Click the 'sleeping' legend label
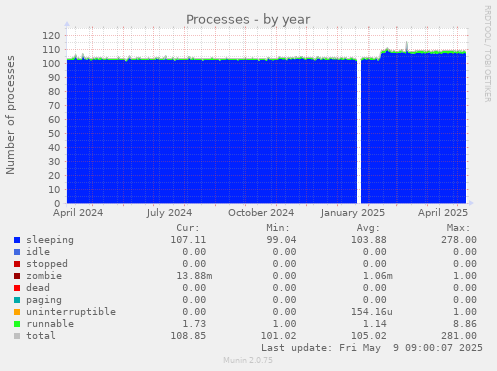 point(50,240)
